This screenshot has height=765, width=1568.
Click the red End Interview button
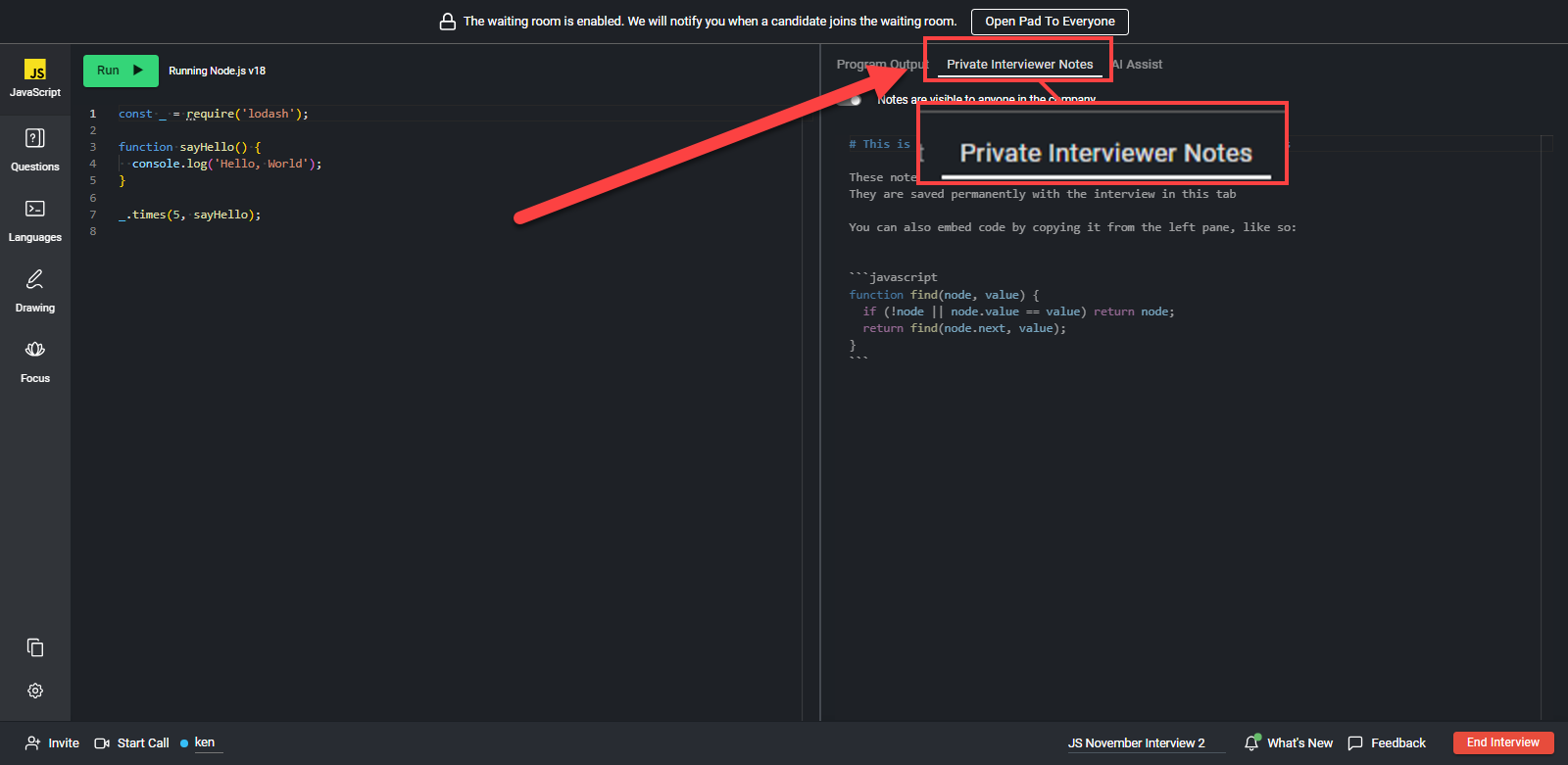tap(1502, 742)
